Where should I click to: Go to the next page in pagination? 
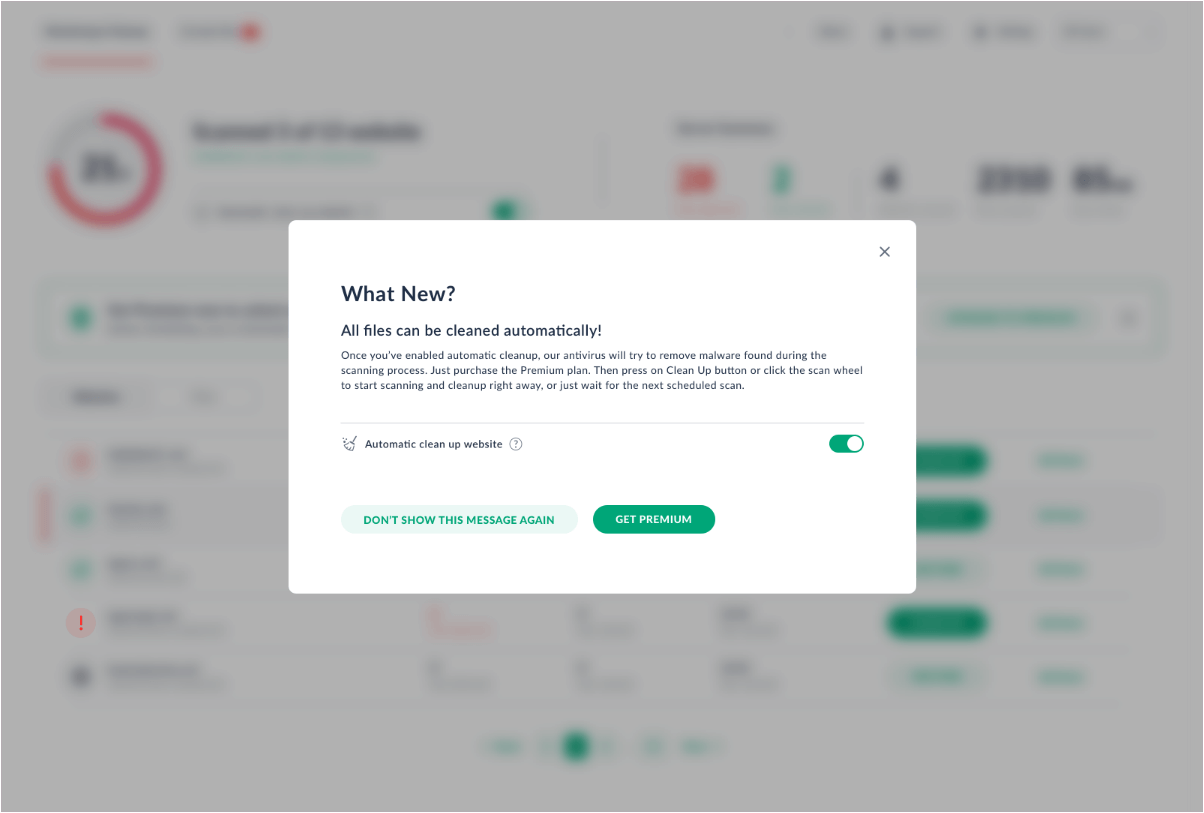click(x=702, y=746)
